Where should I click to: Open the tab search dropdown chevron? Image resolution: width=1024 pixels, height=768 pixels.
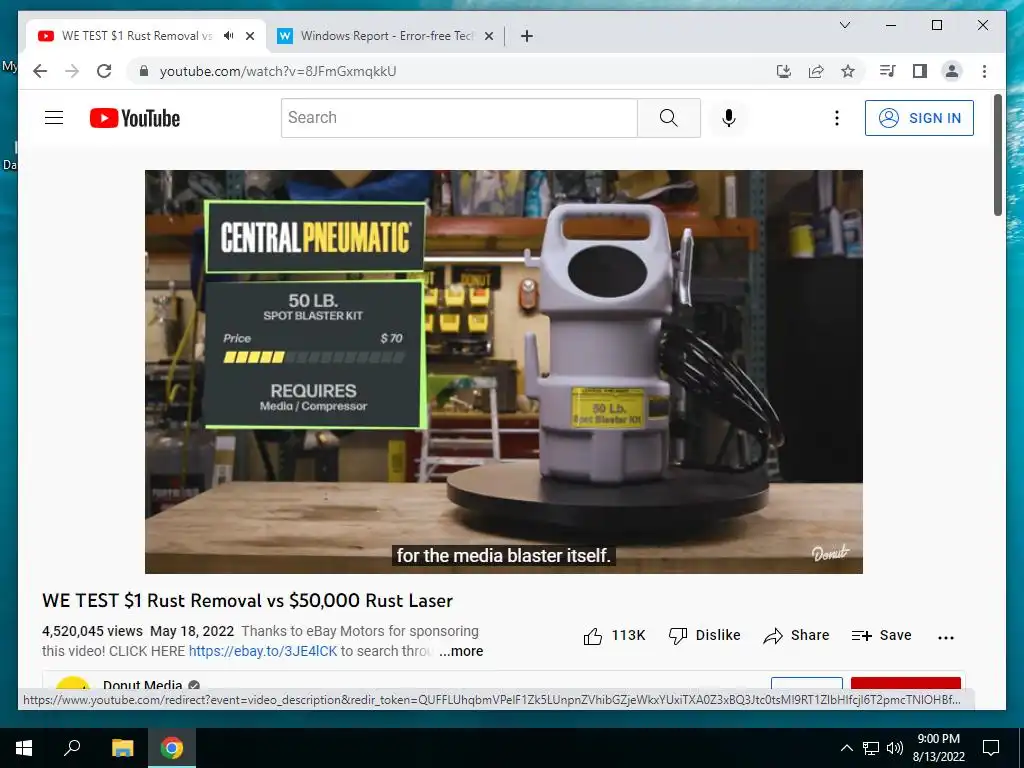(844, 25)
